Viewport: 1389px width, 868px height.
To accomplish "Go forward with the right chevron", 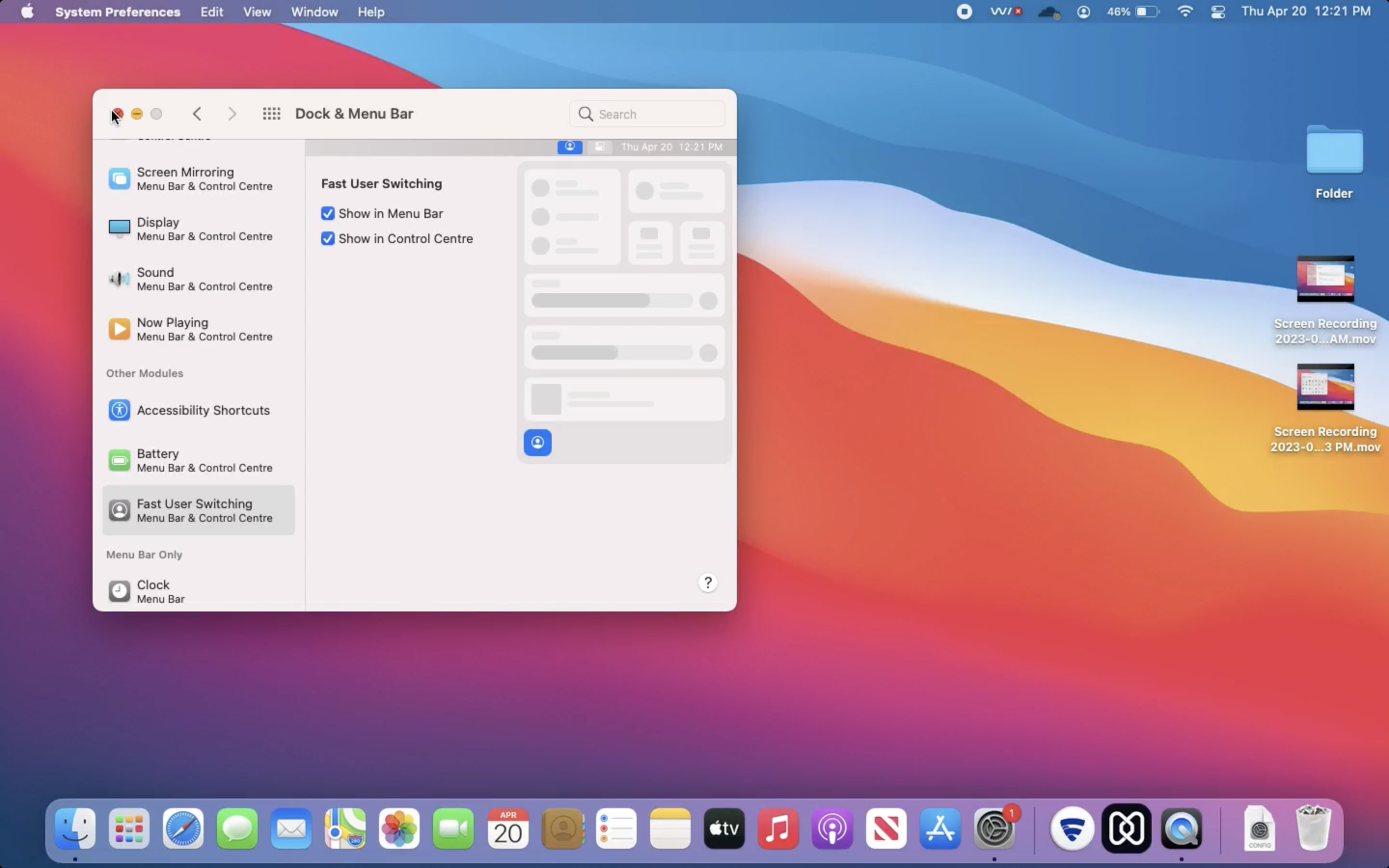I will tap(232, 114).
